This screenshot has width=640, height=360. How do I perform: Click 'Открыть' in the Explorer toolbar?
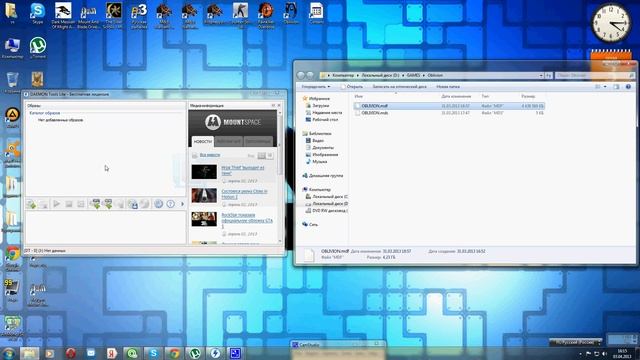[x=351, y=87]
